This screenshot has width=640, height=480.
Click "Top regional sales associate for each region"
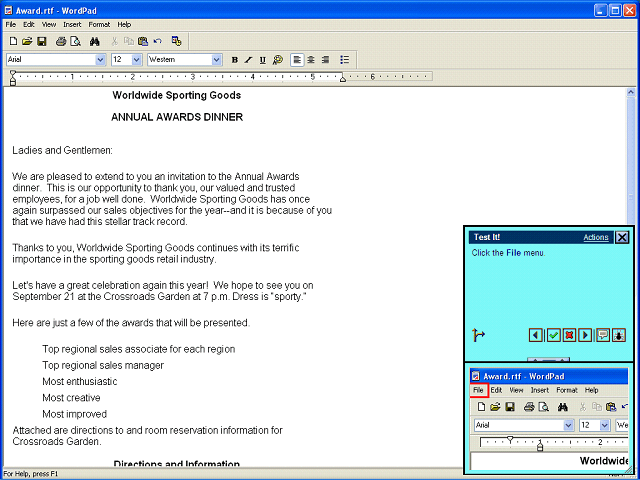[x=139, y=349]
